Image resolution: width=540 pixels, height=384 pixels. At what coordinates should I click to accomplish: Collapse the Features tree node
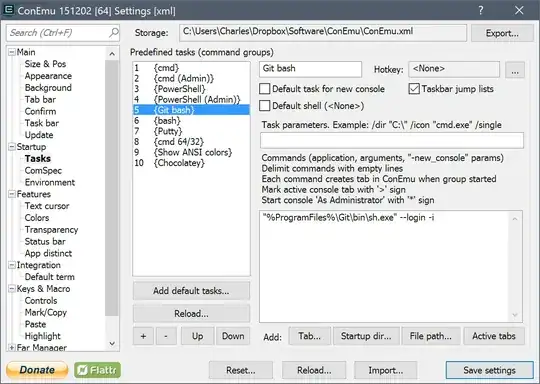click(12, 194)
